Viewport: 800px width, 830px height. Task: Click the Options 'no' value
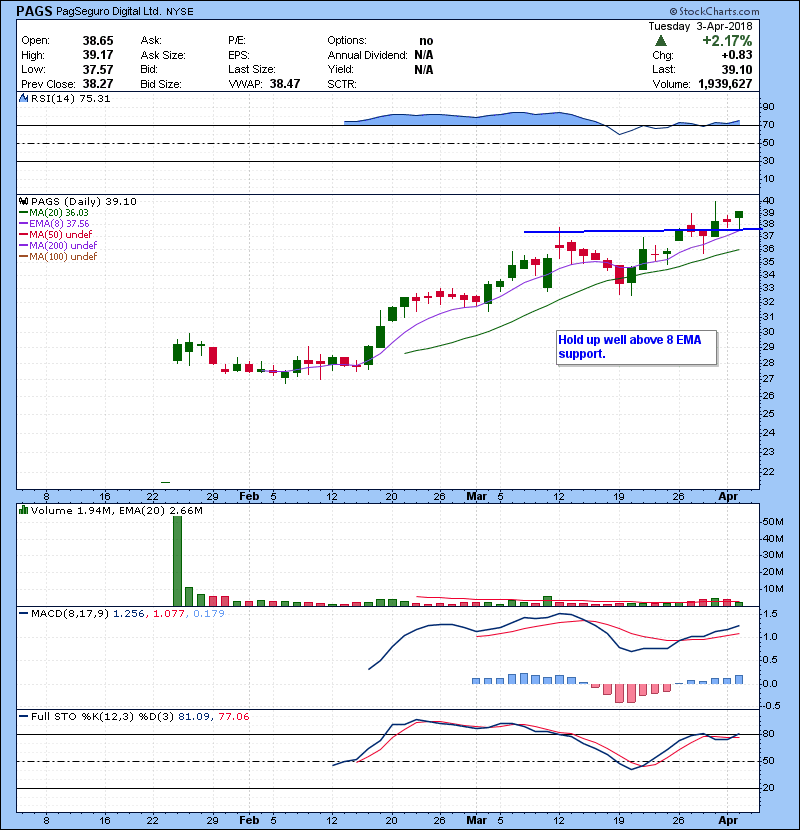pos(426,41)
